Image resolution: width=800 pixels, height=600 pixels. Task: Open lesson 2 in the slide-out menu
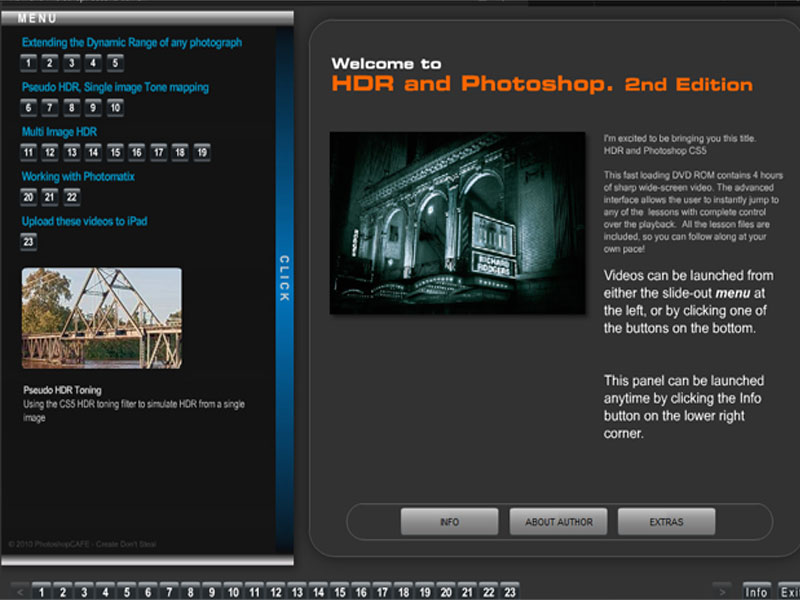(x=50, y=63)
